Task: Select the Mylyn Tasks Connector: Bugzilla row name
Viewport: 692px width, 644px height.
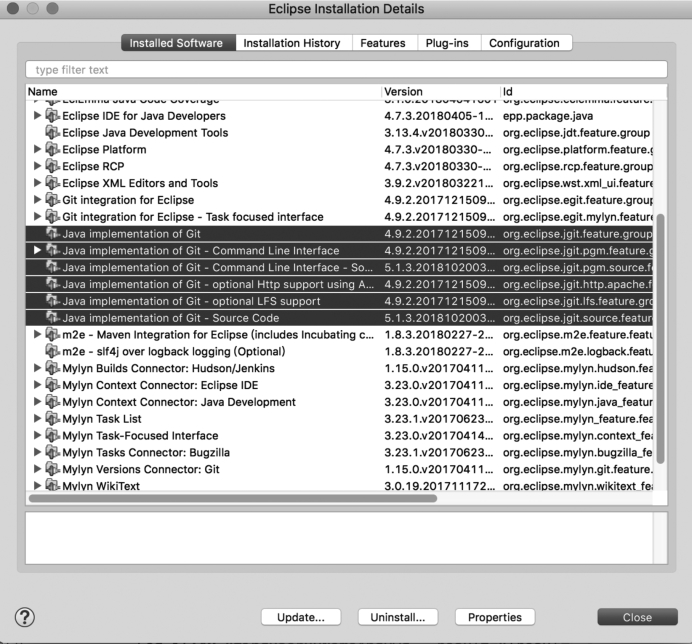Action: 146,452
